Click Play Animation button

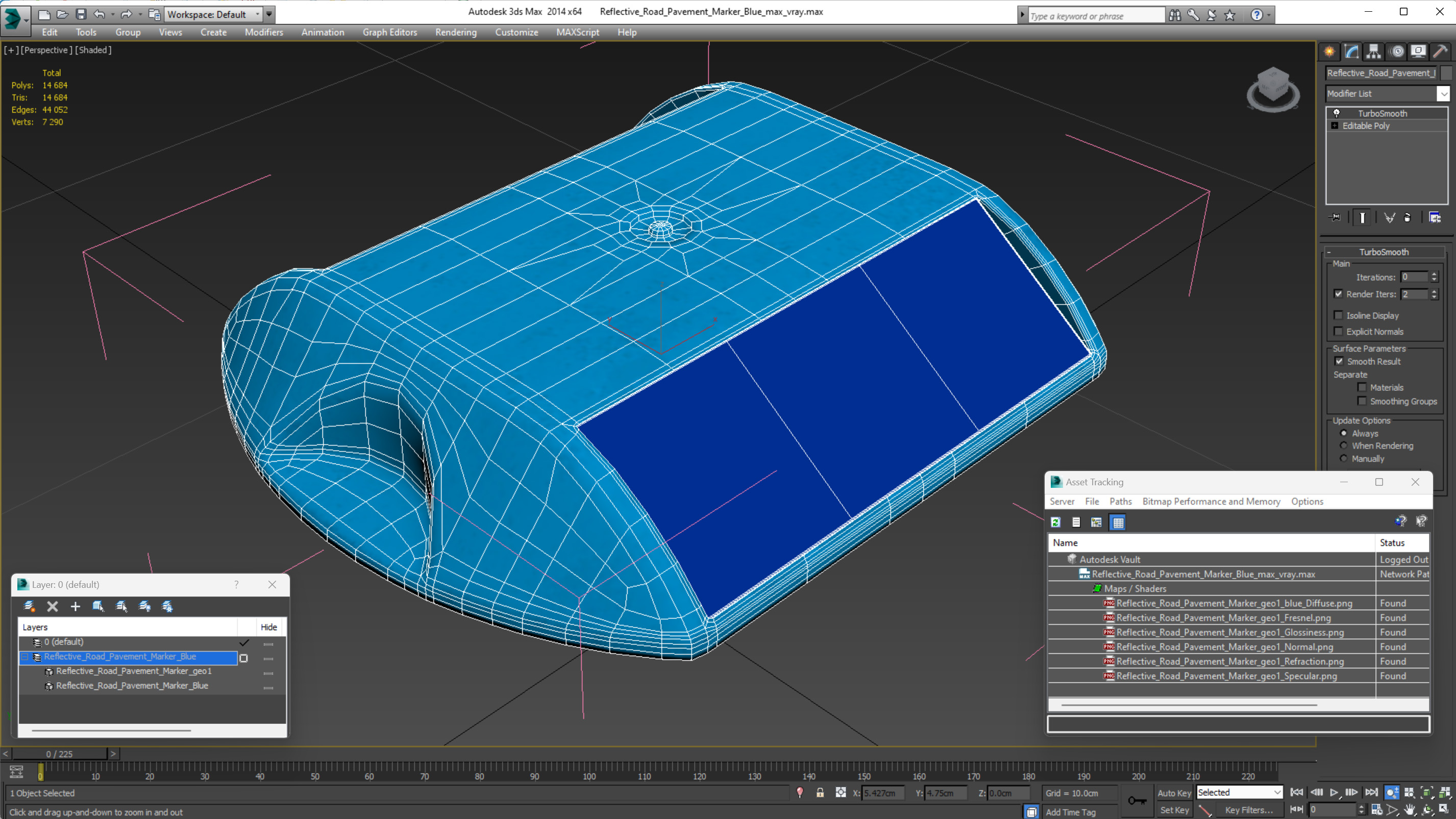(1335, 792)
